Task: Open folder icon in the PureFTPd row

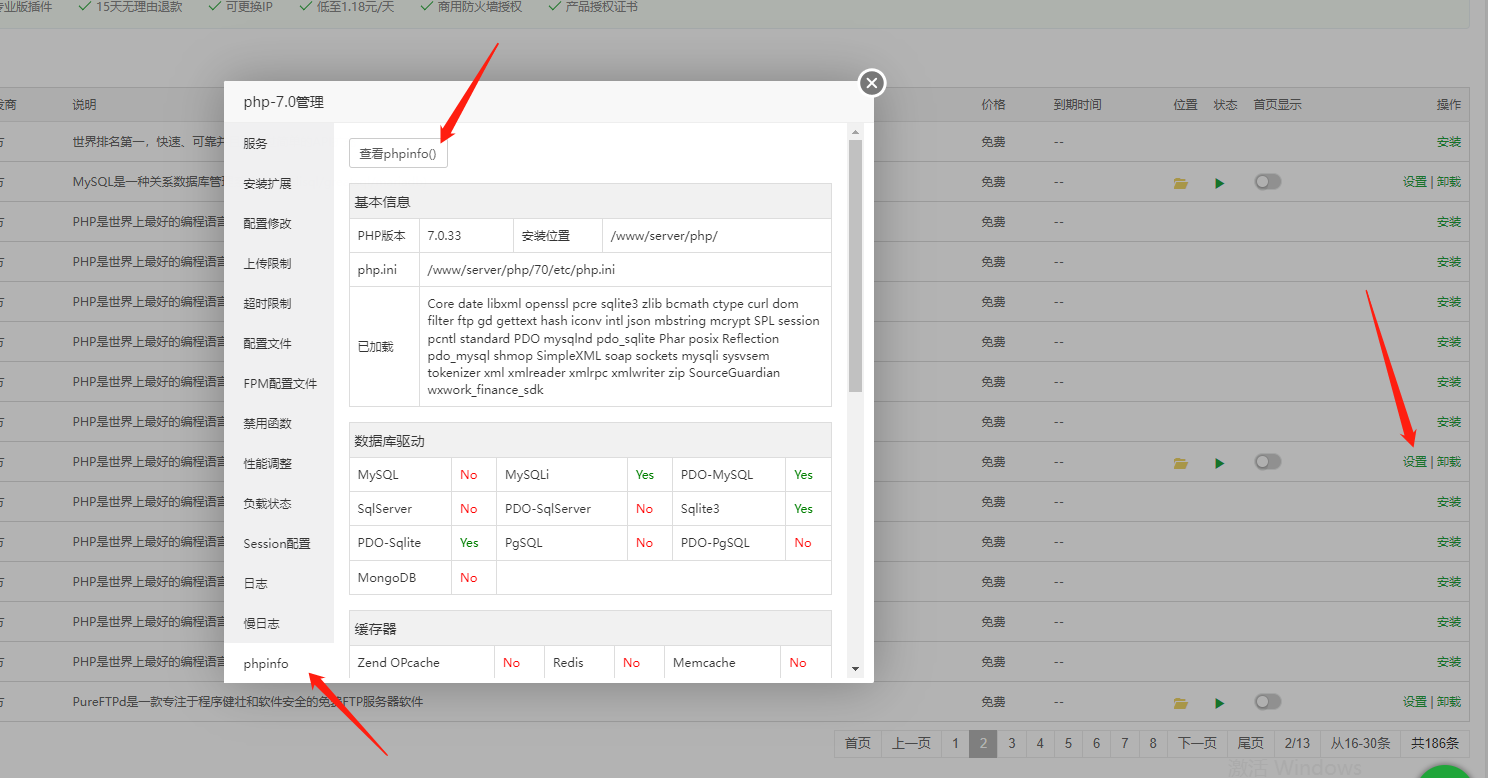Action: 1181,703
